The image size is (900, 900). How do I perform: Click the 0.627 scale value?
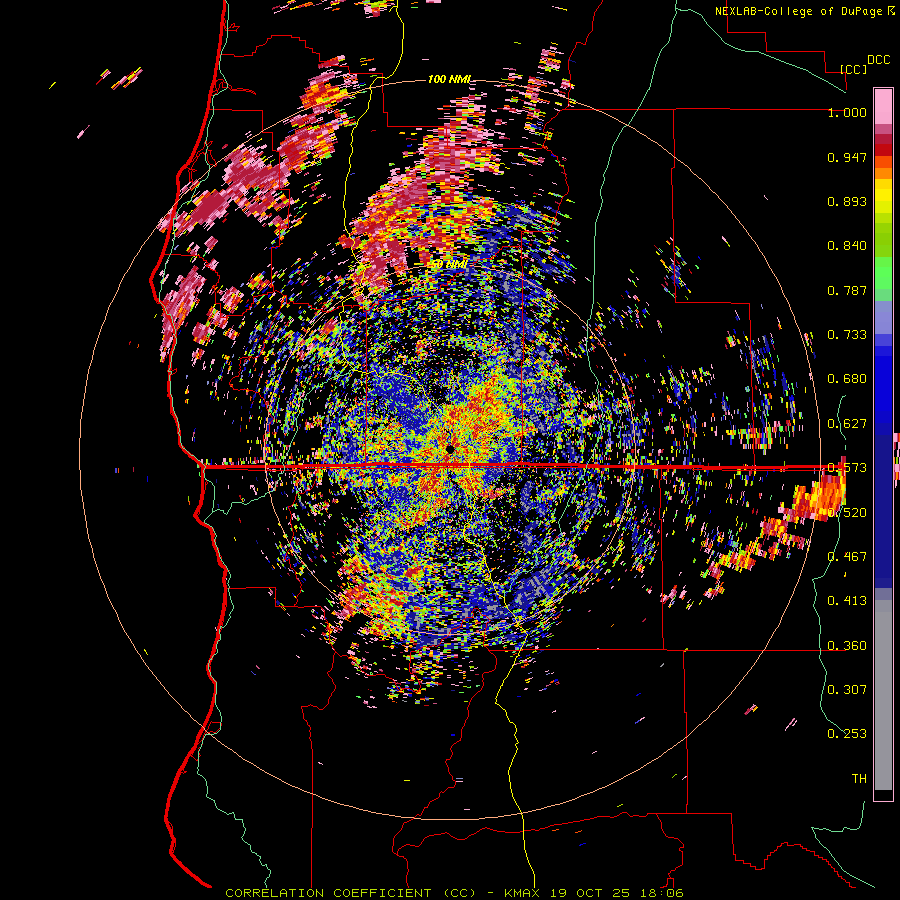coord(847,424)
